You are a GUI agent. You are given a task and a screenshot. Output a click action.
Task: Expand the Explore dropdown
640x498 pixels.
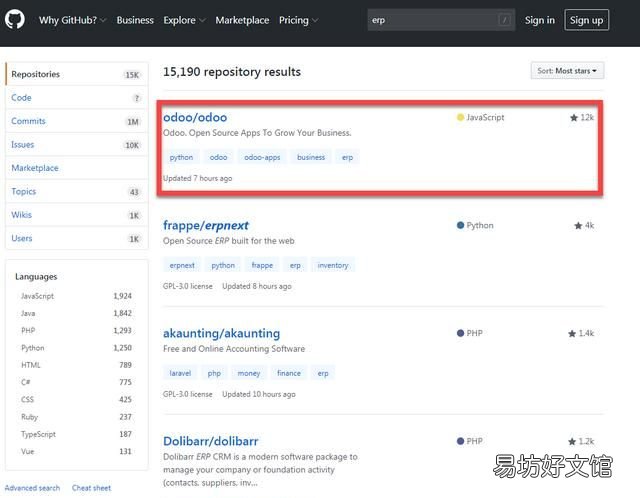[184, 20]
